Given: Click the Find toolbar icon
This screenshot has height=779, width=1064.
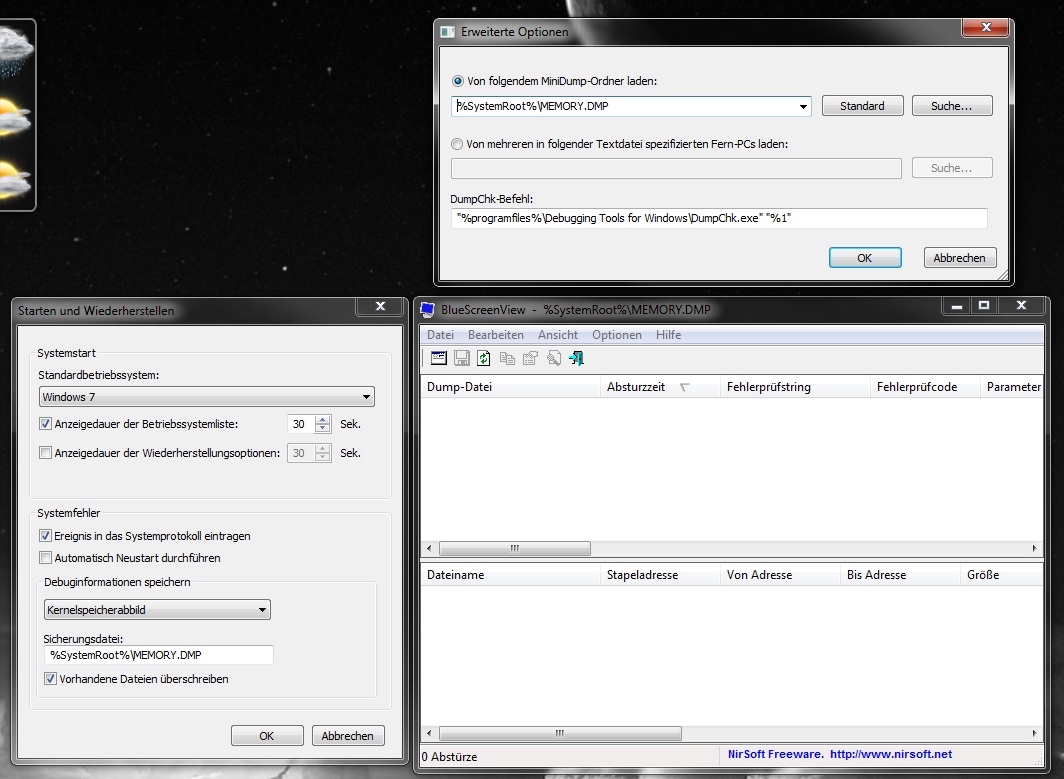Looking at the screenshot, I should pyautogui.click(x=553, y=358).
